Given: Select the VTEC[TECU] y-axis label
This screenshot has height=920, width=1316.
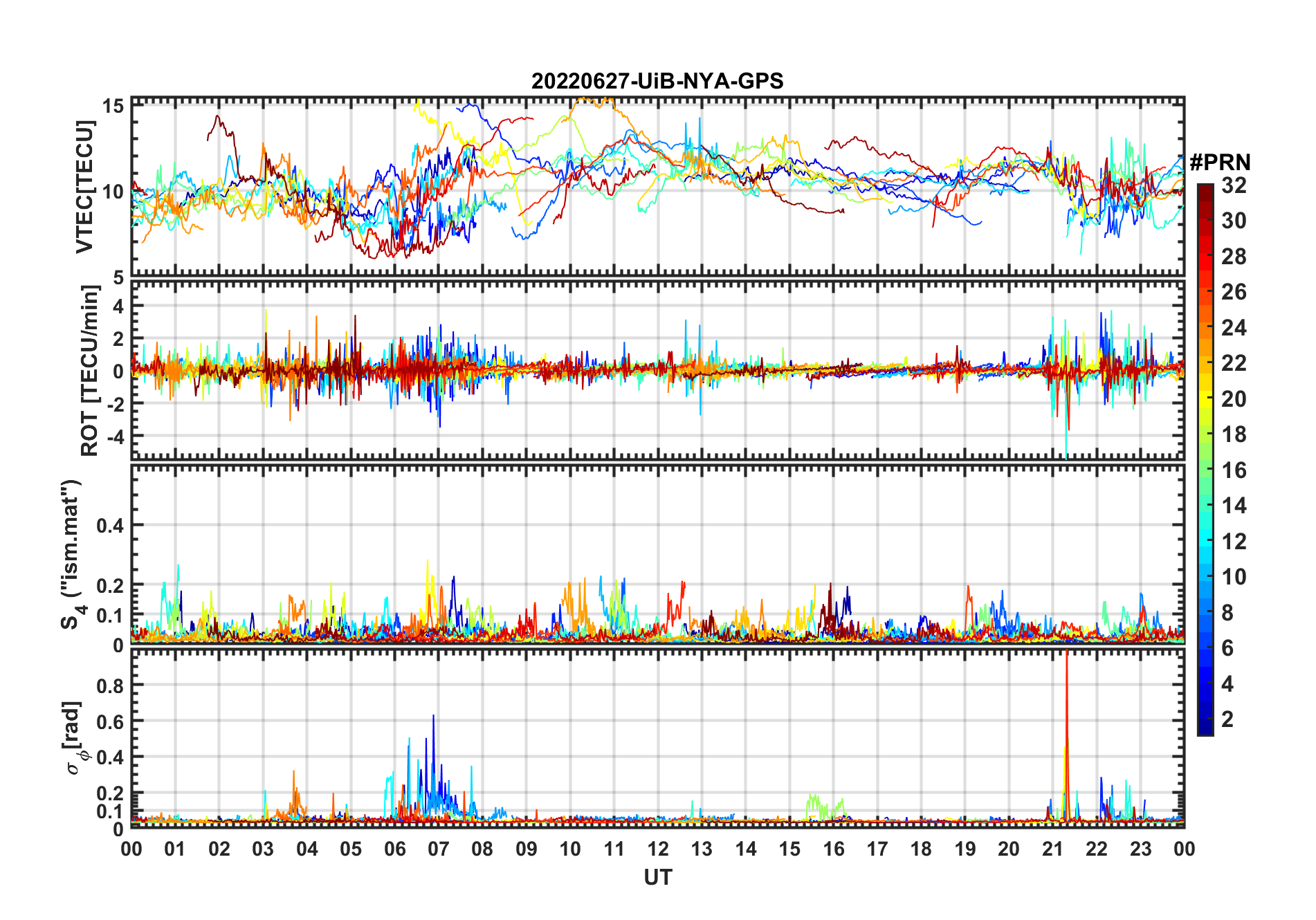Looking at the screenshot, I should pos(84,187).
